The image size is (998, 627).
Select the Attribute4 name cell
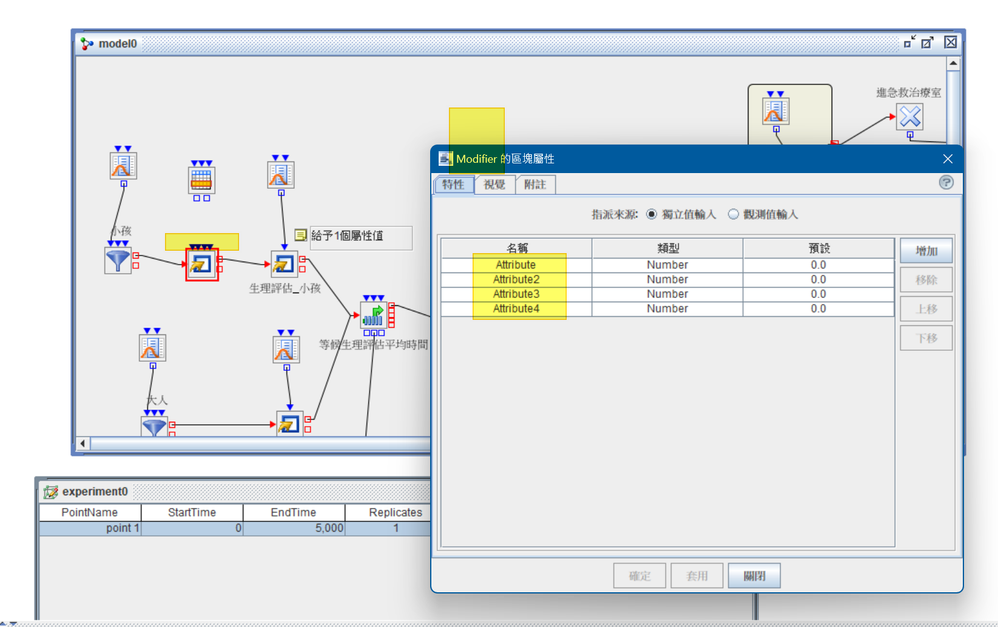click(x=516, y=309)
